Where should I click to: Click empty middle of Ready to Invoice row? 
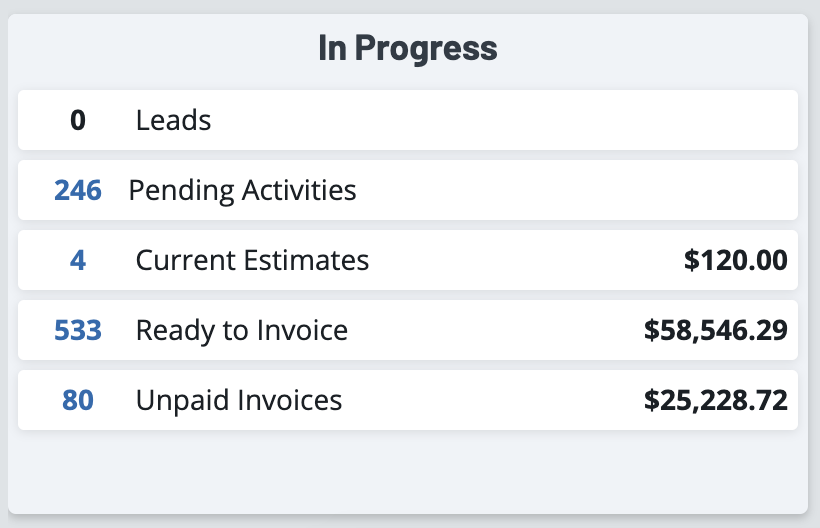tap(490, 330)
